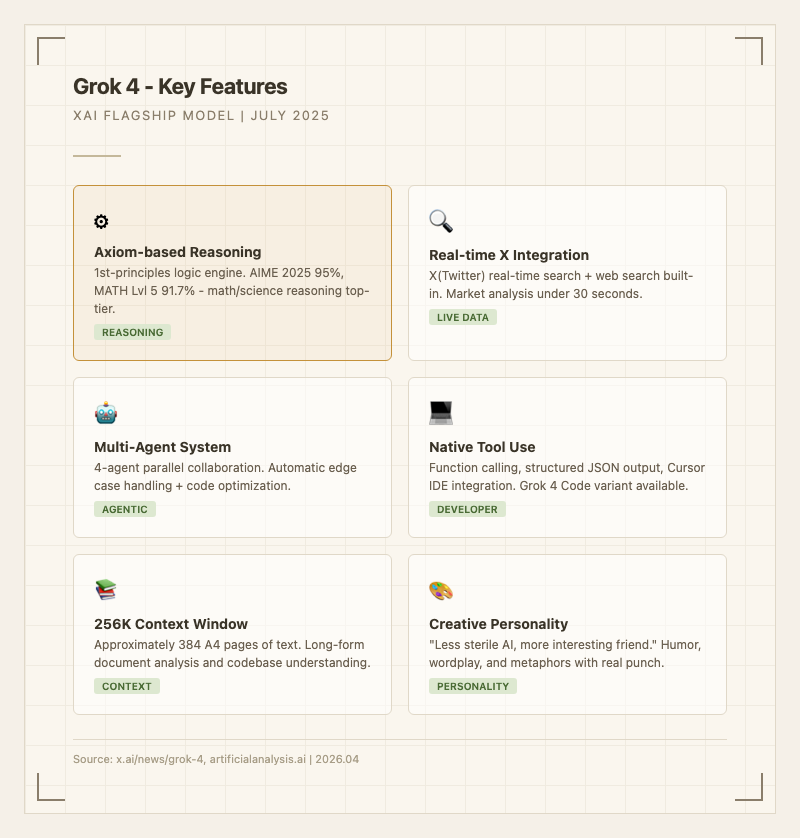The image size is (800, 838).
Task: Select the REASONING tag badge
Action: tap(132, 332)
